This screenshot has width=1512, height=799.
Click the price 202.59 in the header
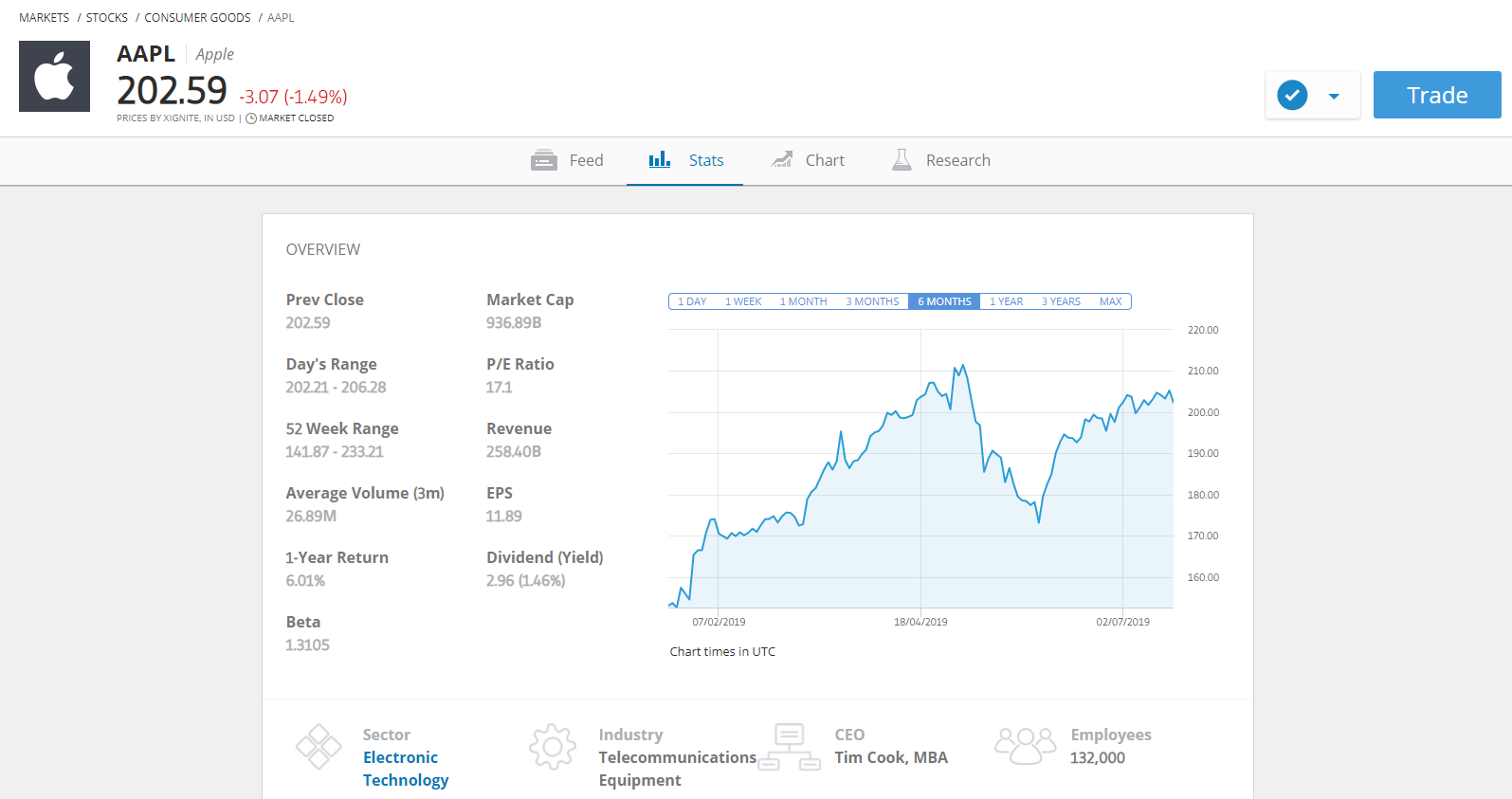coord(172,91)
